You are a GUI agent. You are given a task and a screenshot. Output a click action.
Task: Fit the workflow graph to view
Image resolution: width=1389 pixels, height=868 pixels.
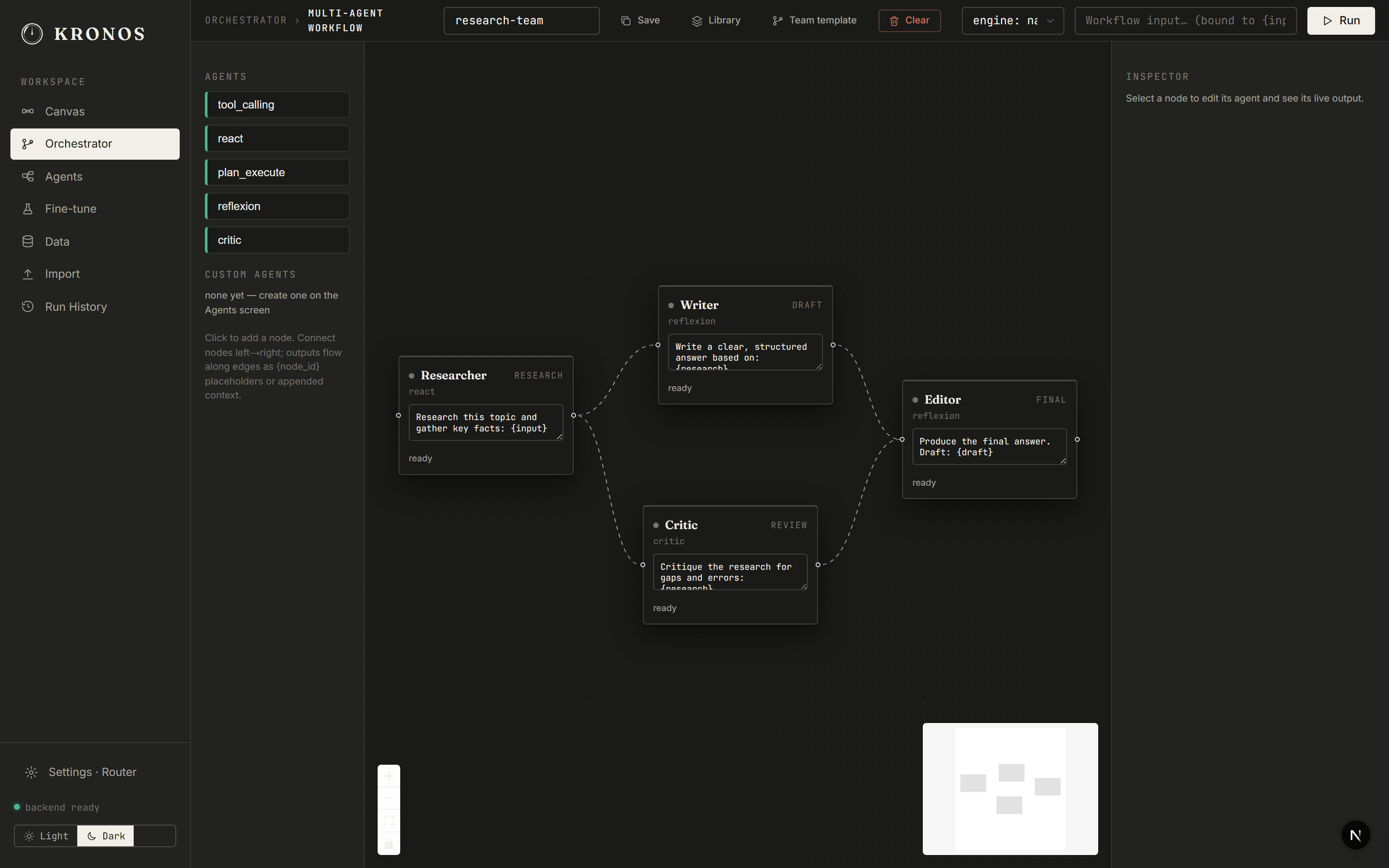point(388,821)
